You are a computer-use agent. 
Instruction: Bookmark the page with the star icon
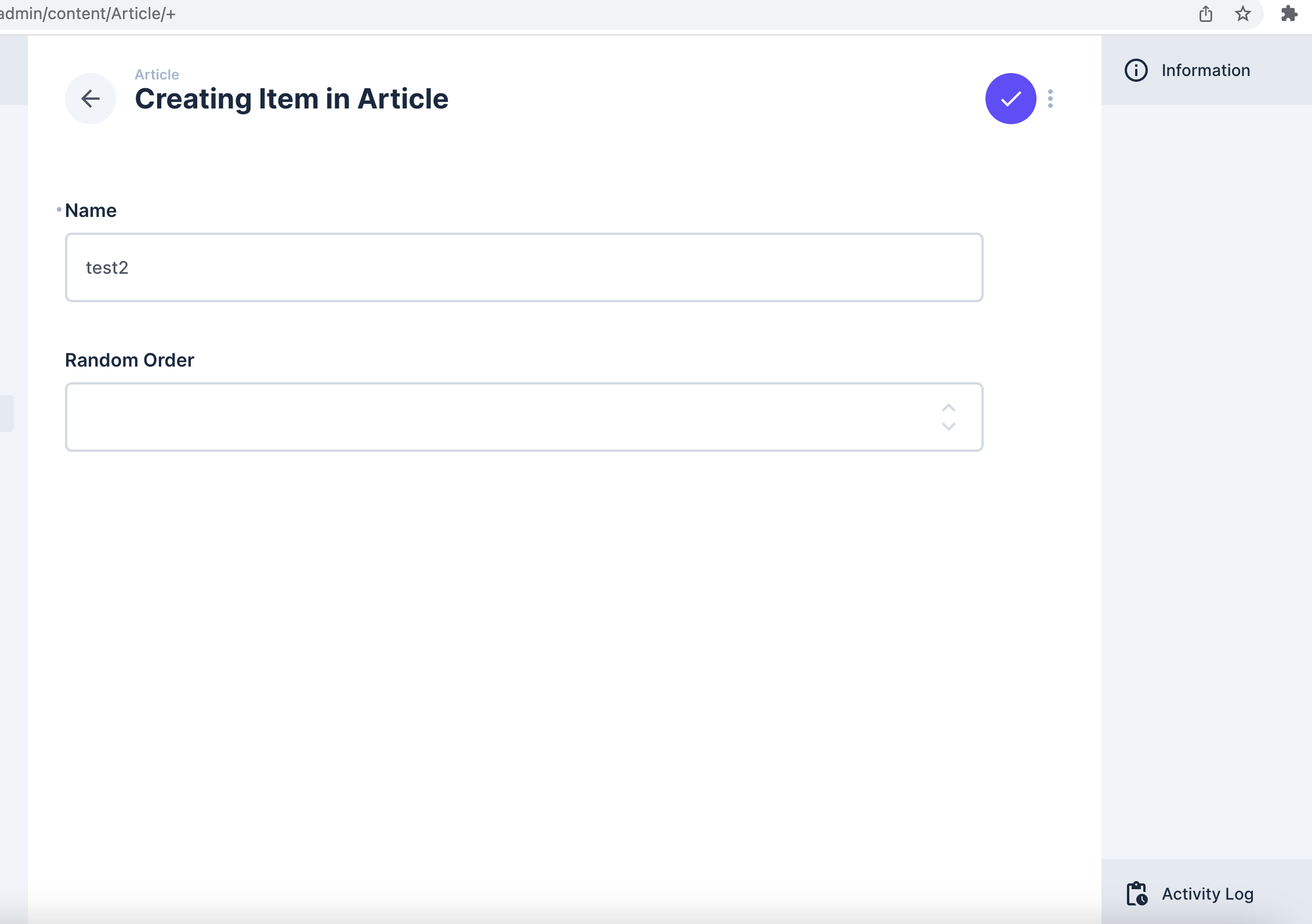click(x=1243, y=13)
